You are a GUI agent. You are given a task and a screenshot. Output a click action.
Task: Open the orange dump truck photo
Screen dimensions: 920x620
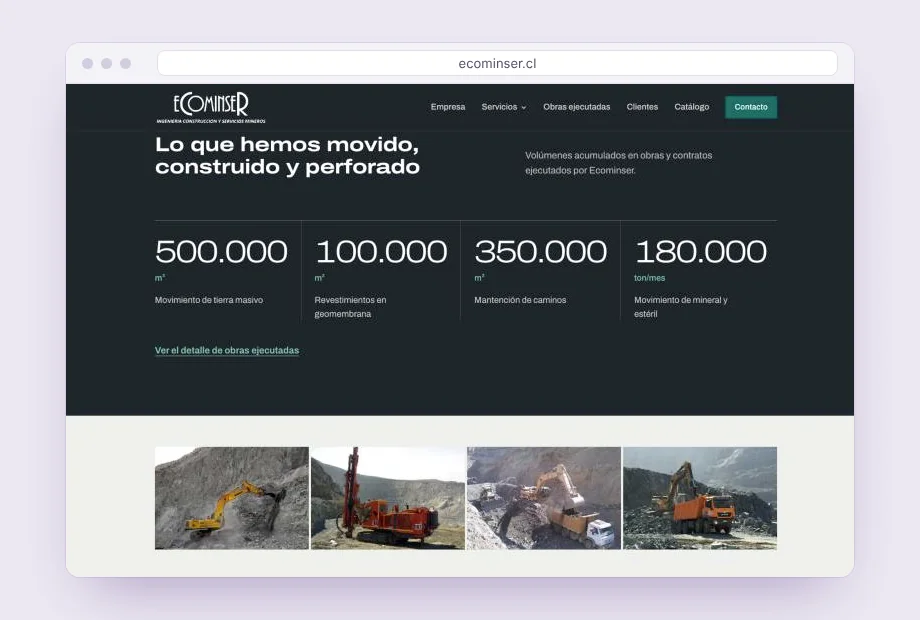pyautogui.click(x=700, y=498)
